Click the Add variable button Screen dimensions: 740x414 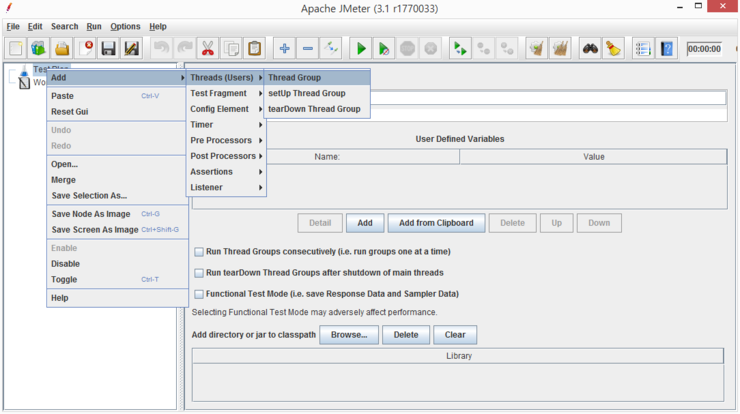pos(365,223)
